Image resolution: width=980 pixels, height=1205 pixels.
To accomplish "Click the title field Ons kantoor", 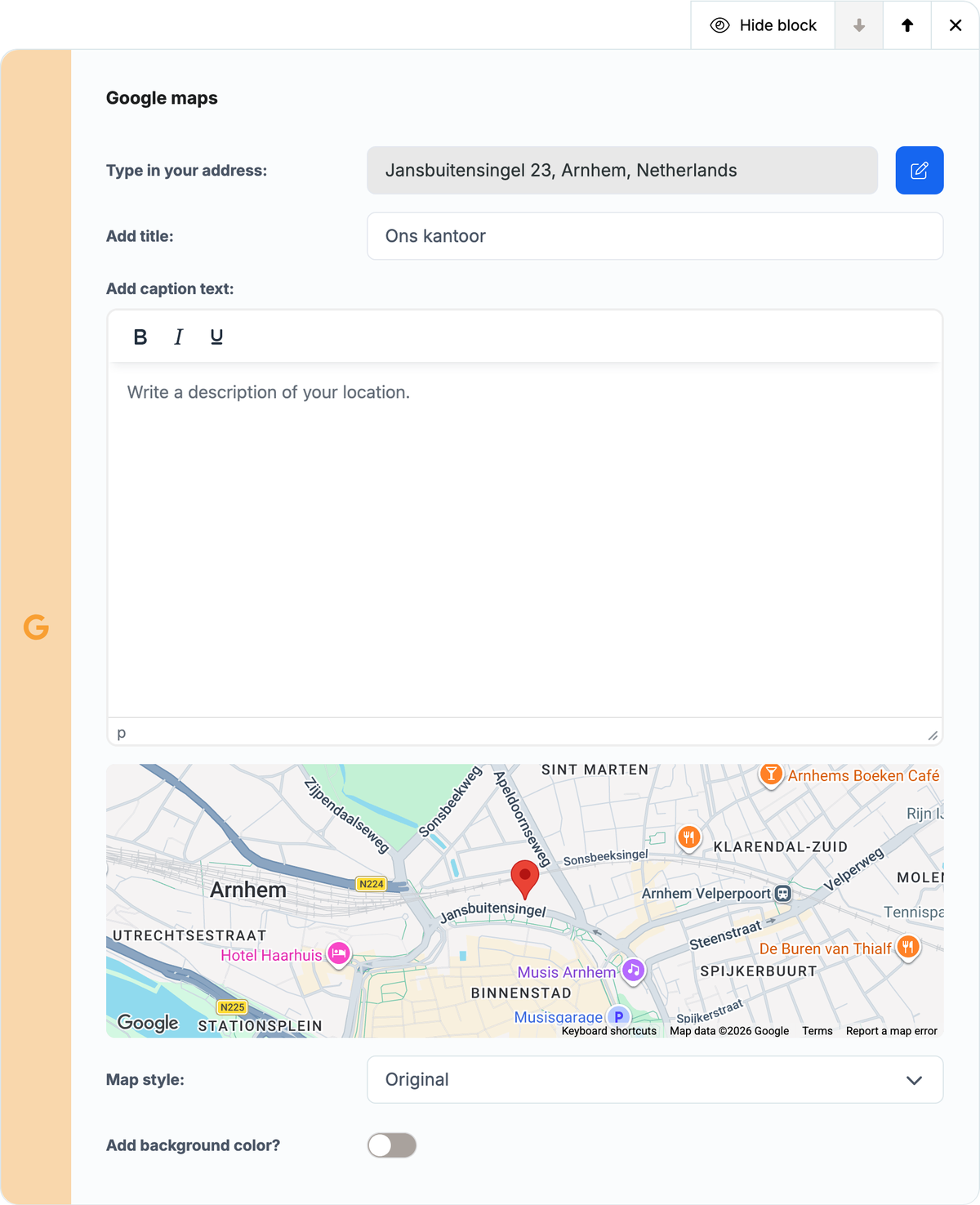I will pyautogui.click(x=655, y=236).
